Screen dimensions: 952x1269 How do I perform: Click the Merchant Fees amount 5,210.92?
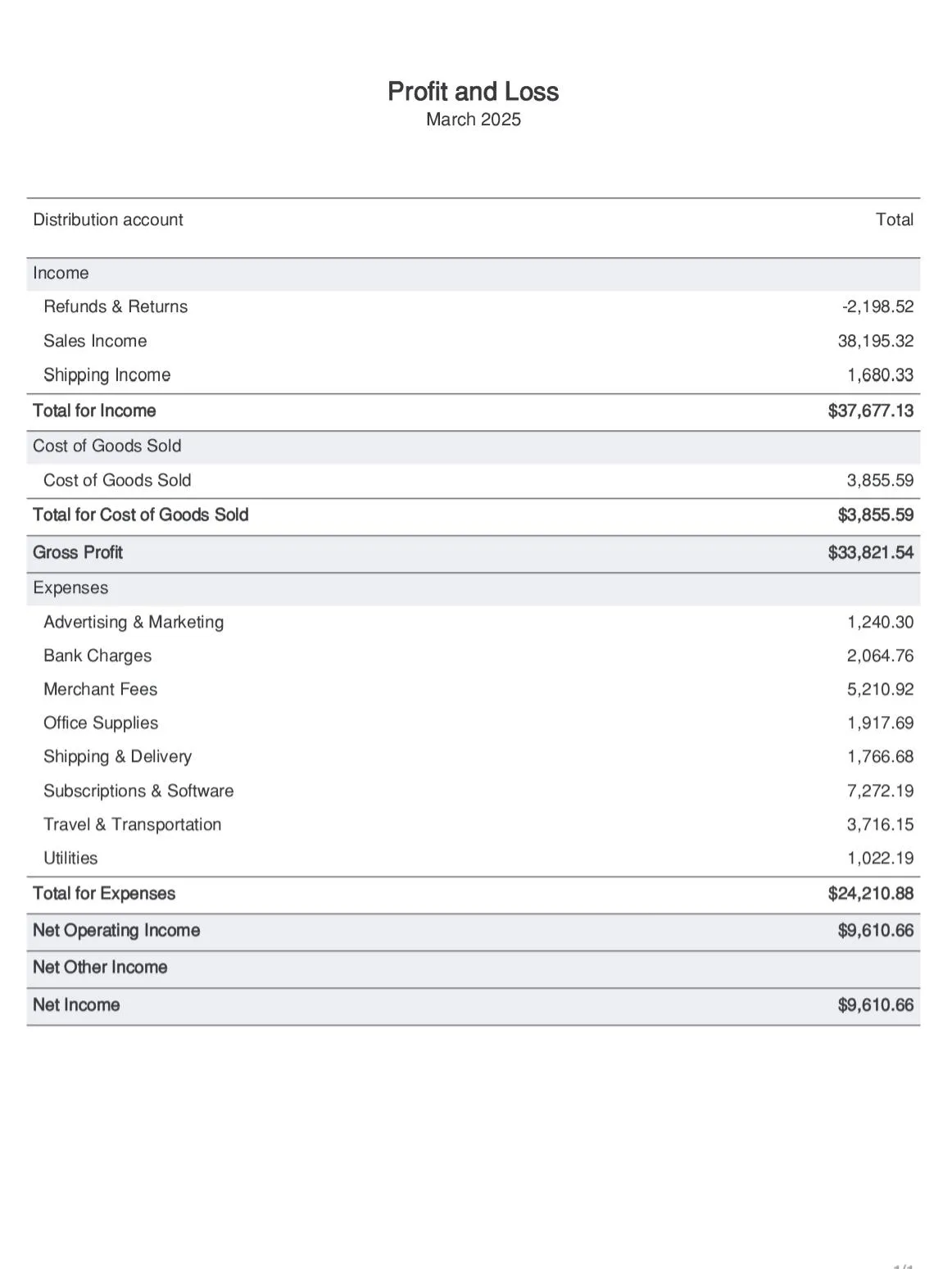(880, 689)
